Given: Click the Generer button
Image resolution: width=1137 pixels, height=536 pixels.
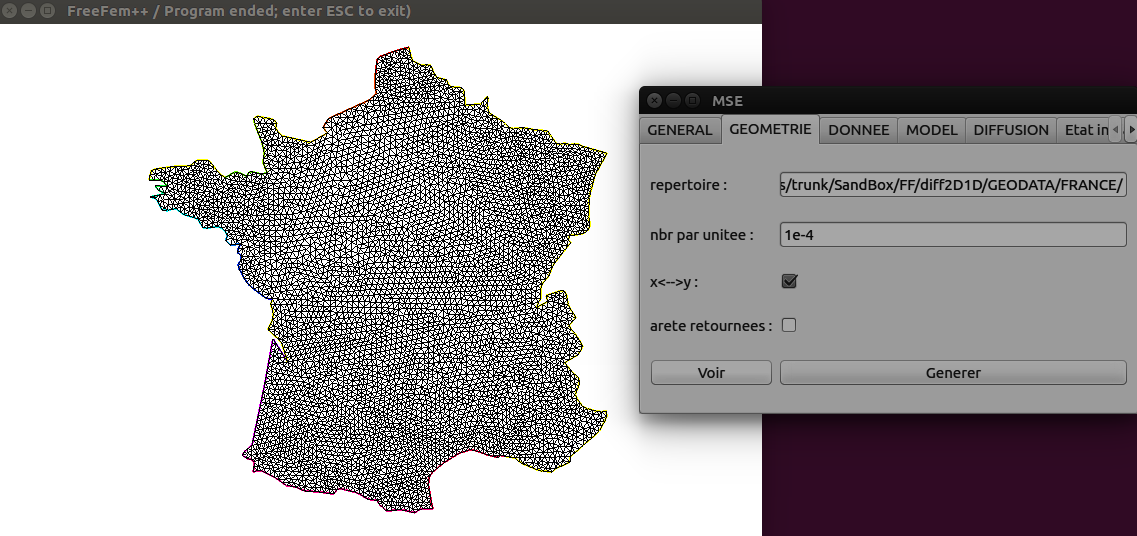Looking at the screenshot, I should pyautogui.click(x=953, y=373).
